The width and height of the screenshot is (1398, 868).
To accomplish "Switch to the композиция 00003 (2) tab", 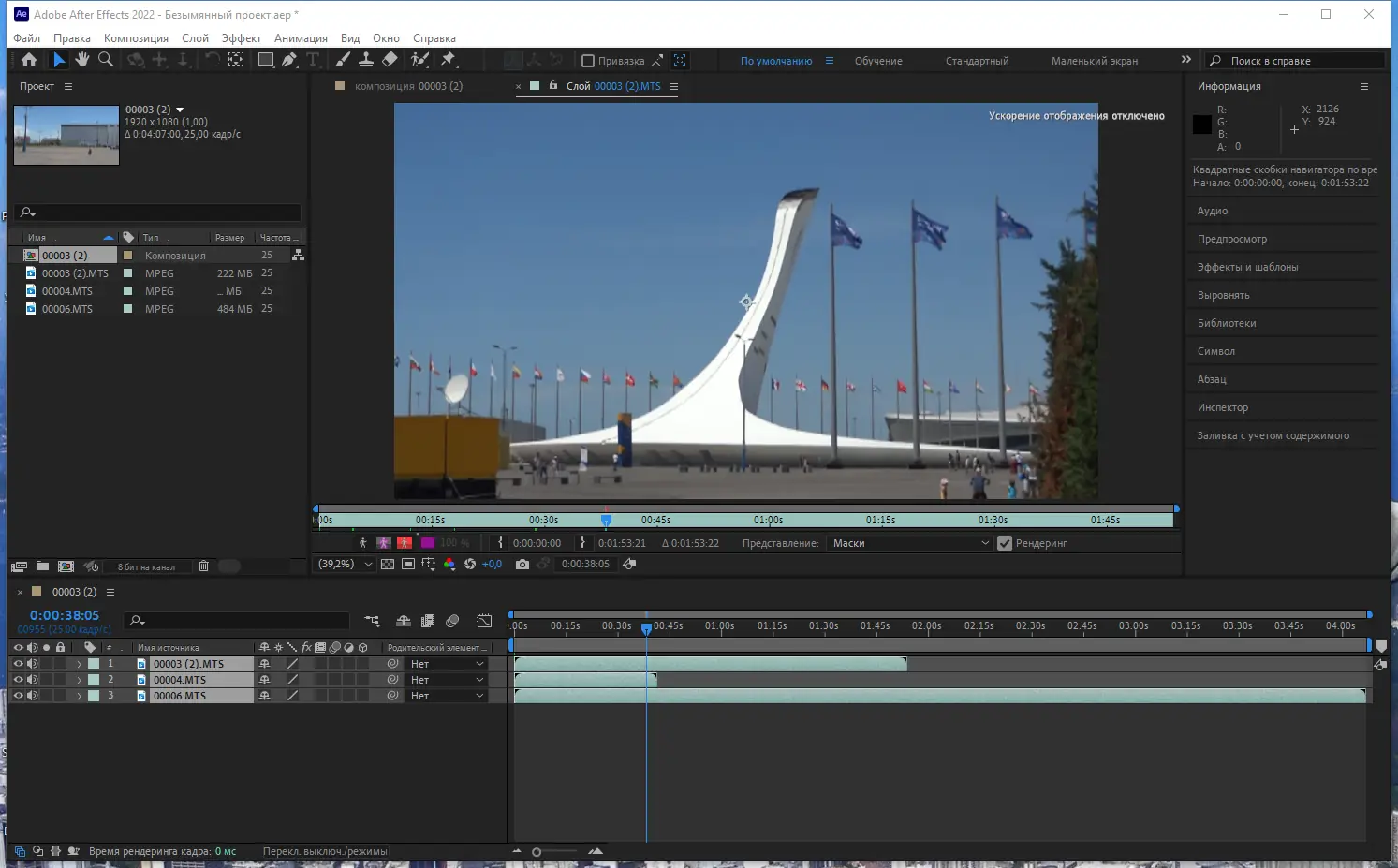I will coord(408,86).
